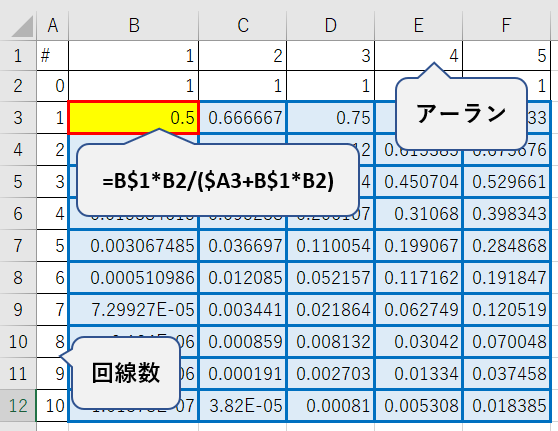Viewport: 558px width, 431px height.
Task: Select row 7 header
Action: (x=18, y=246)
